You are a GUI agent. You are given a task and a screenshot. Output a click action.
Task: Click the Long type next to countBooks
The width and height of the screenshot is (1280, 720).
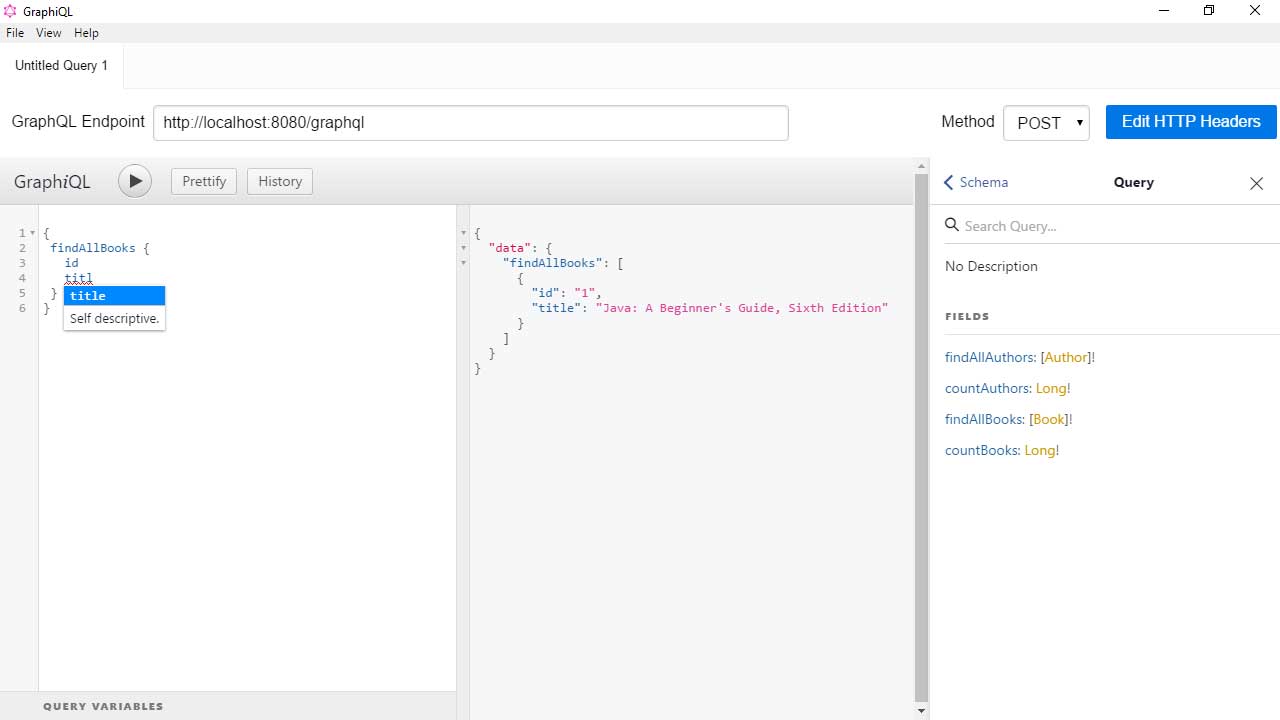(x=1039, y=450)
